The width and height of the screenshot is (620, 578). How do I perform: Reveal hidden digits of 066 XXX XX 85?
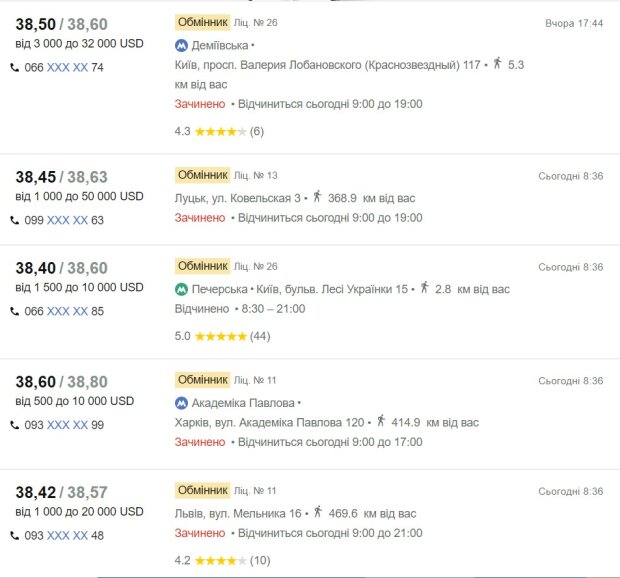[x=67, y=312]
